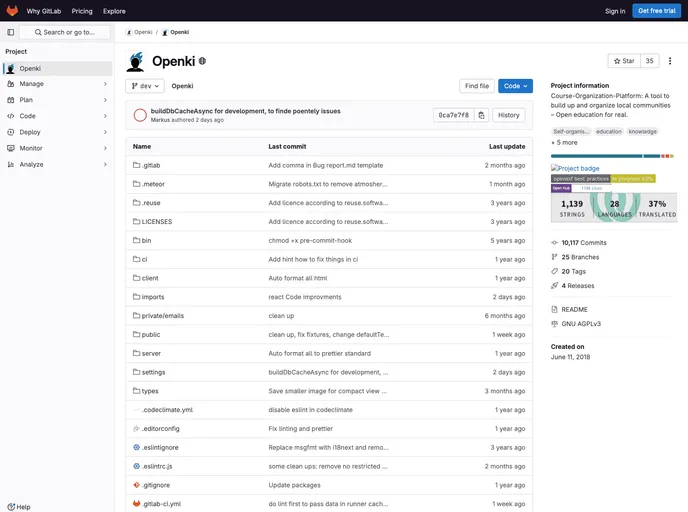This screenshot has height=512, width=688.
Task: Click the .gitlab-ci.yml GitLab icon
Action: 136,504
